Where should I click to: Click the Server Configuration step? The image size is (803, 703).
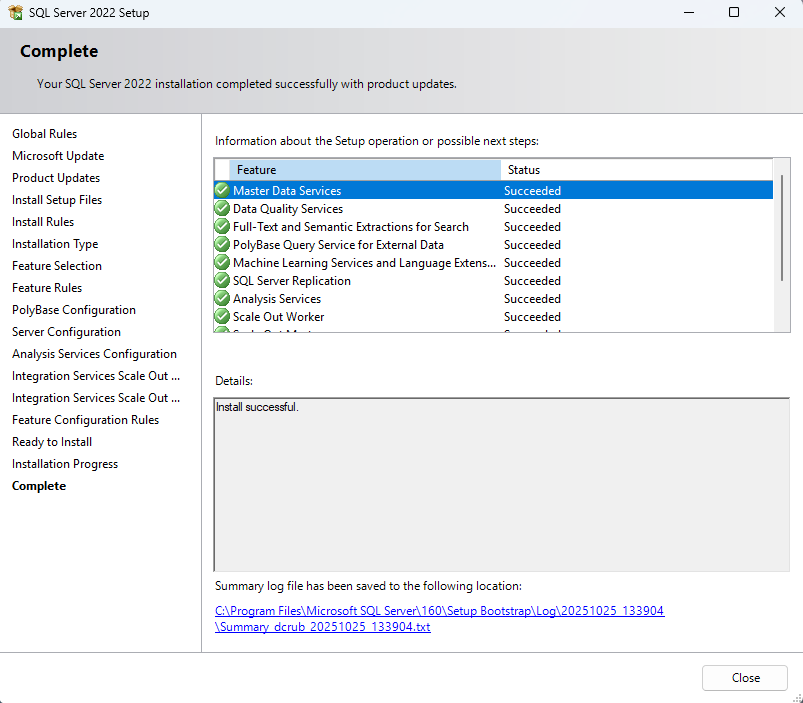pos(67,332)
